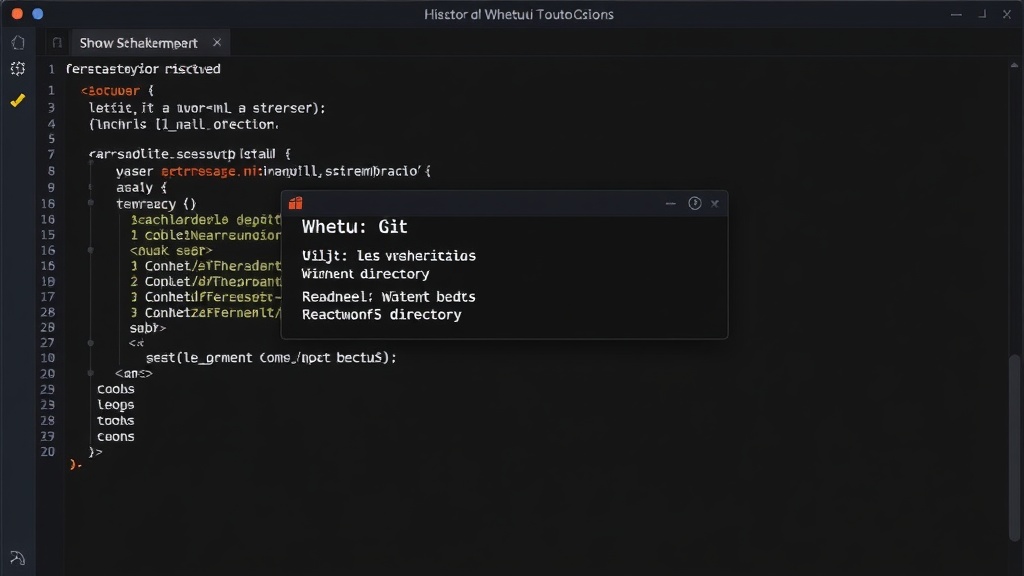Maximize the main editor window
This screenshot has height=576, width=1024.
point(982,14)
